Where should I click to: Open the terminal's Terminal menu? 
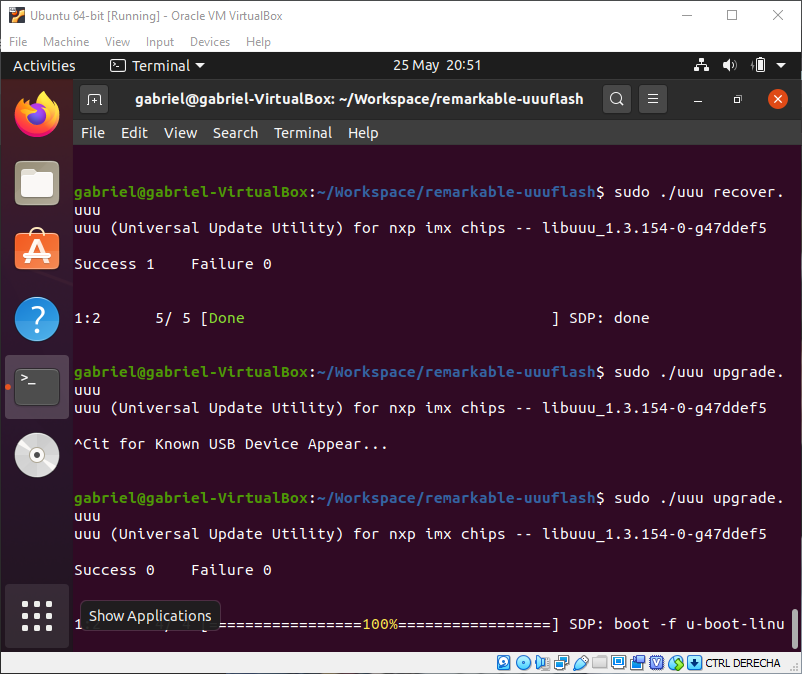pyautogui.click(x=303, y=133)
